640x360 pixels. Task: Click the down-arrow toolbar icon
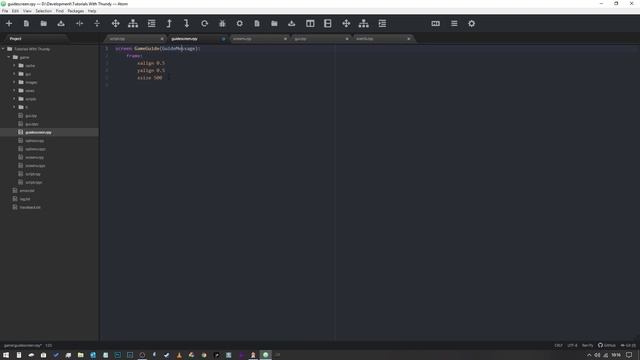tap(187, 24)
